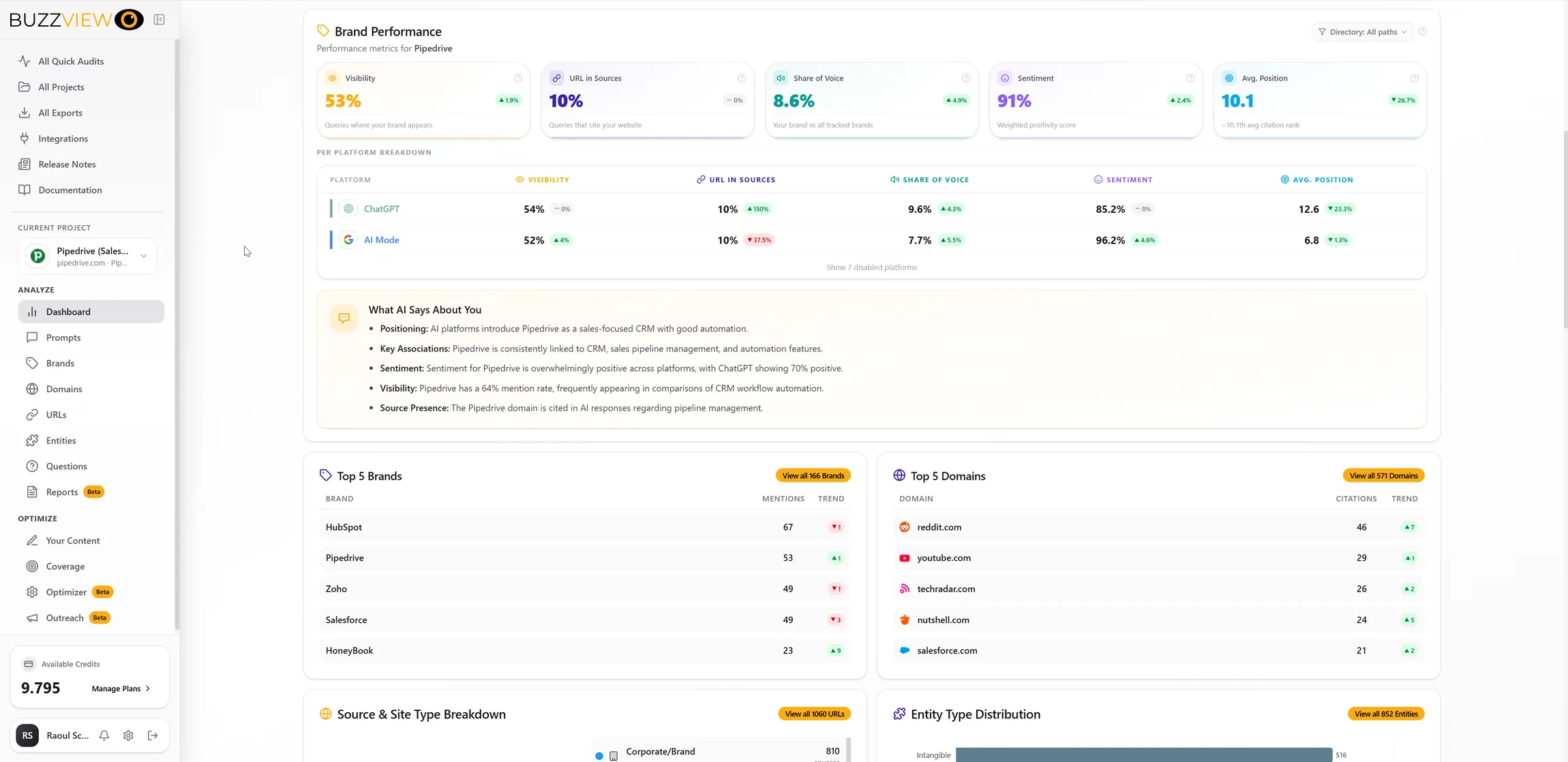
Task: Go to Prompts page
Action: pyautogui.click(x=91, y=338)
